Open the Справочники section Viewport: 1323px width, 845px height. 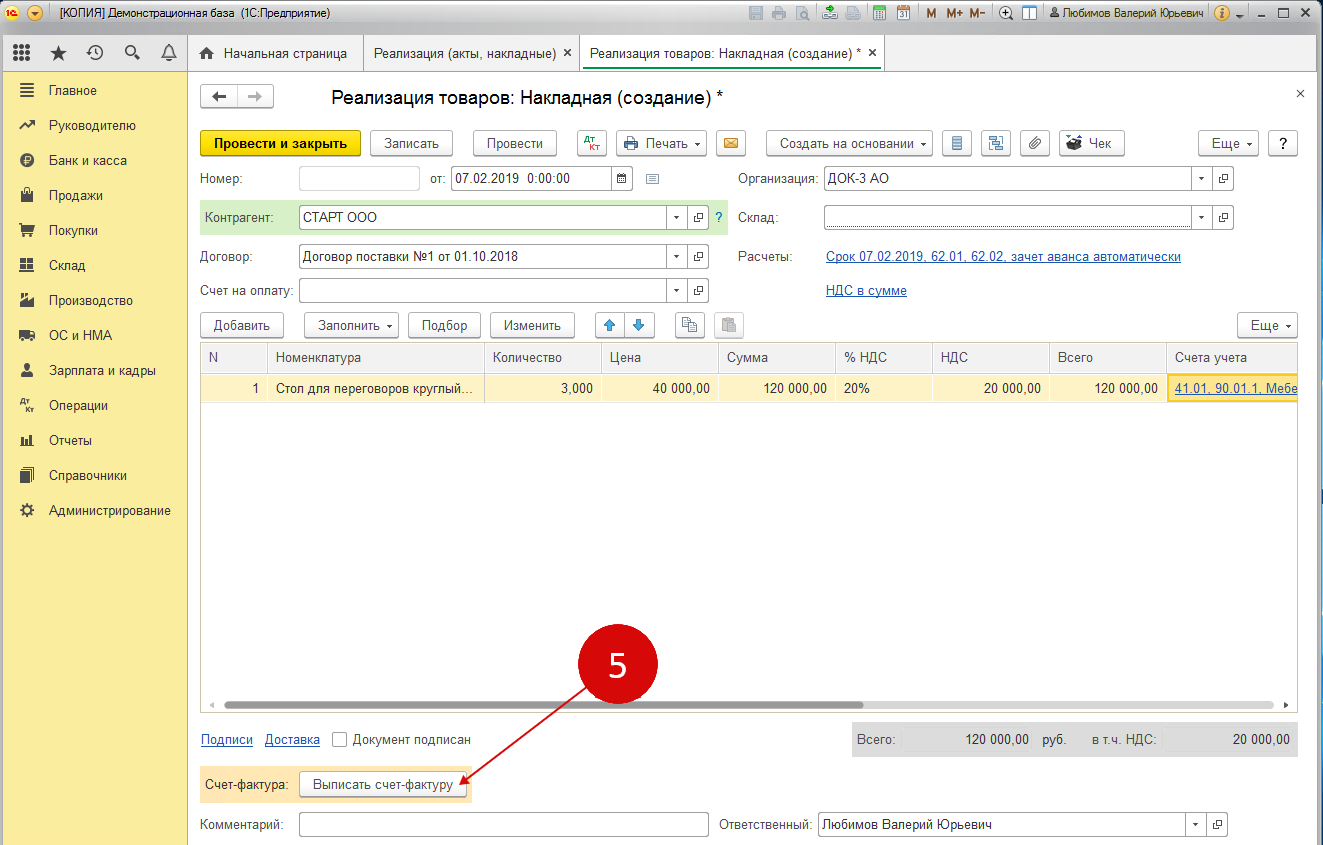click(x=88, y=475)
